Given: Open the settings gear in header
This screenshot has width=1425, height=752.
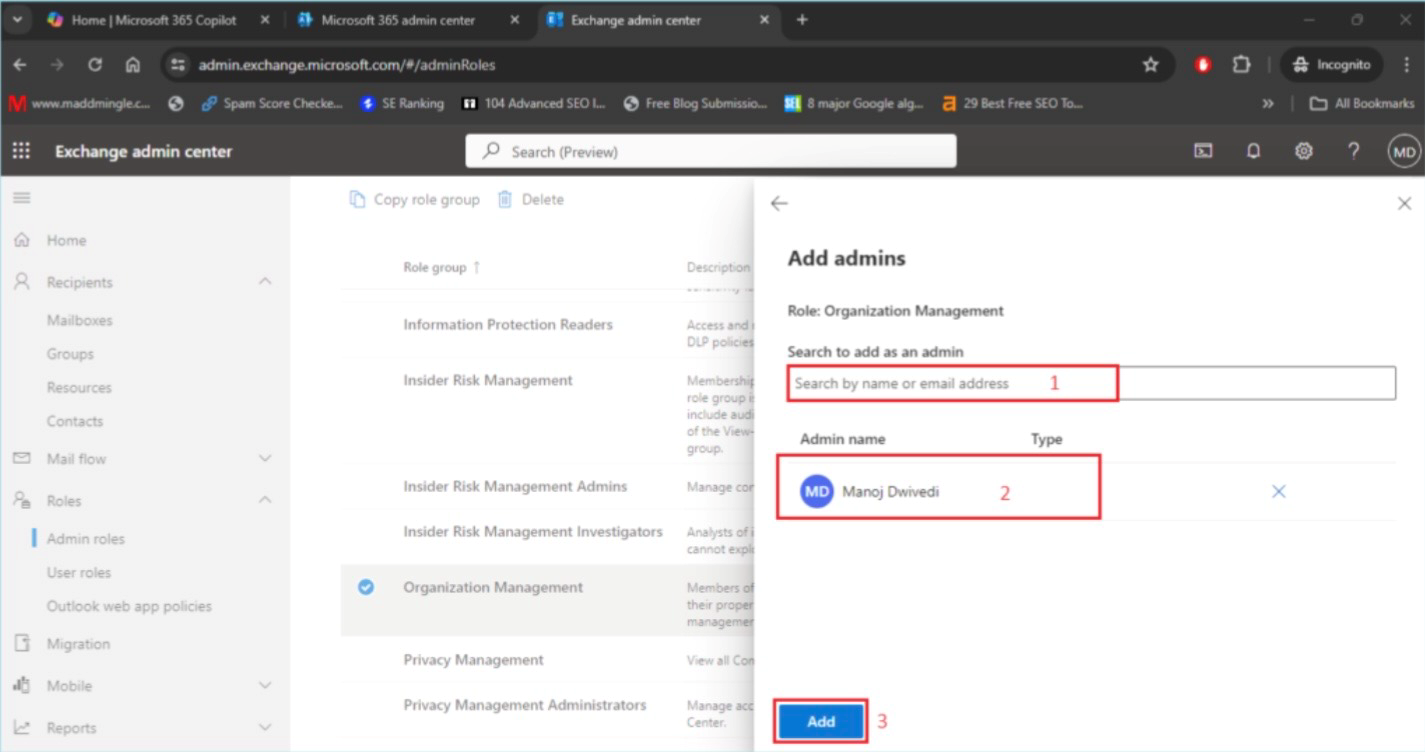Looking at the screenshot, I should tap(1303, 151).
